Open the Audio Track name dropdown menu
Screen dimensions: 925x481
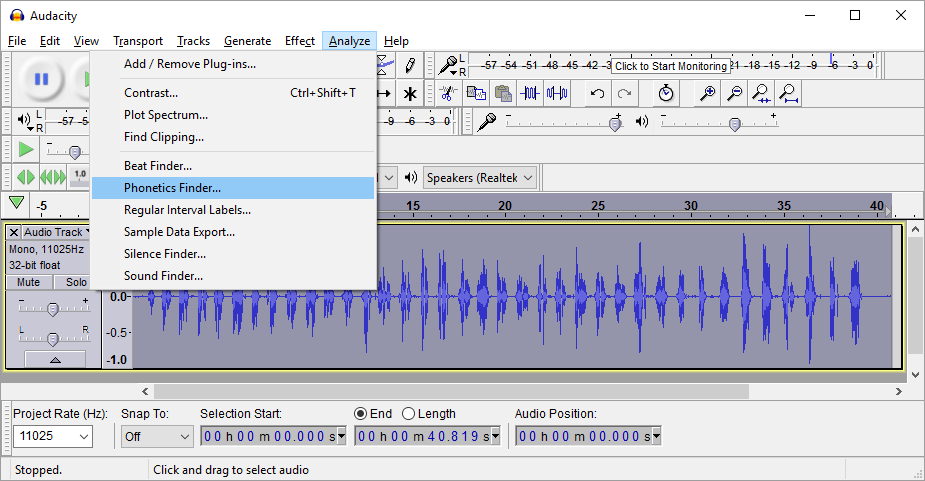[56, 232]
